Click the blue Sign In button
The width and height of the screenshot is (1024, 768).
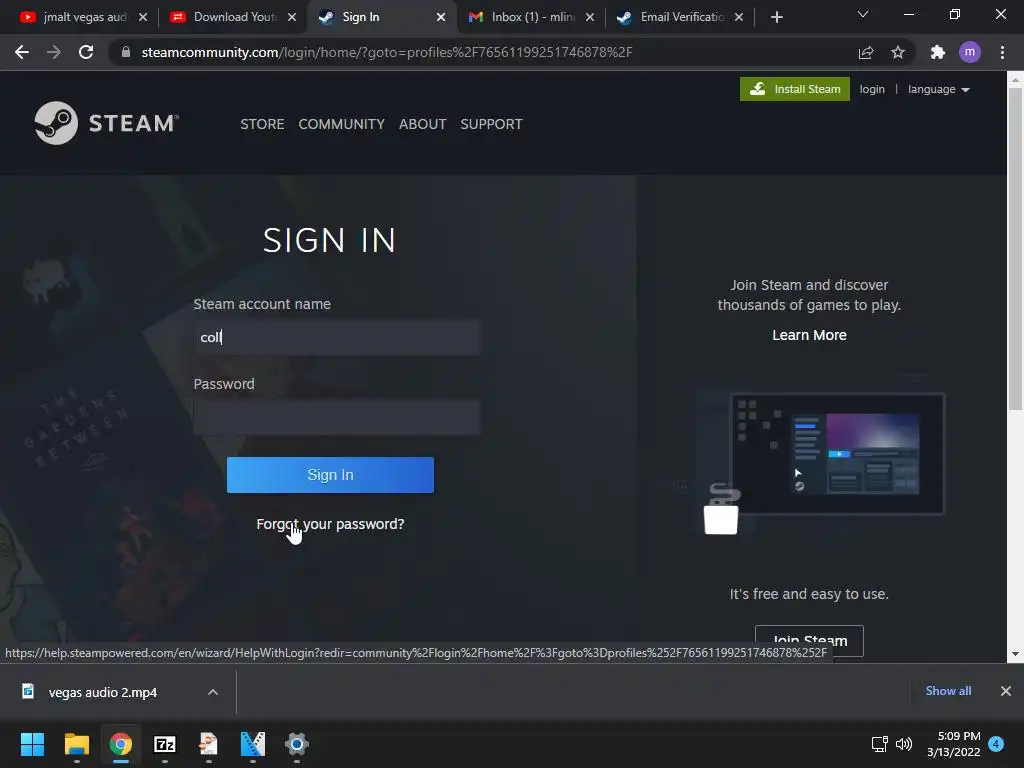pos(330,475)
